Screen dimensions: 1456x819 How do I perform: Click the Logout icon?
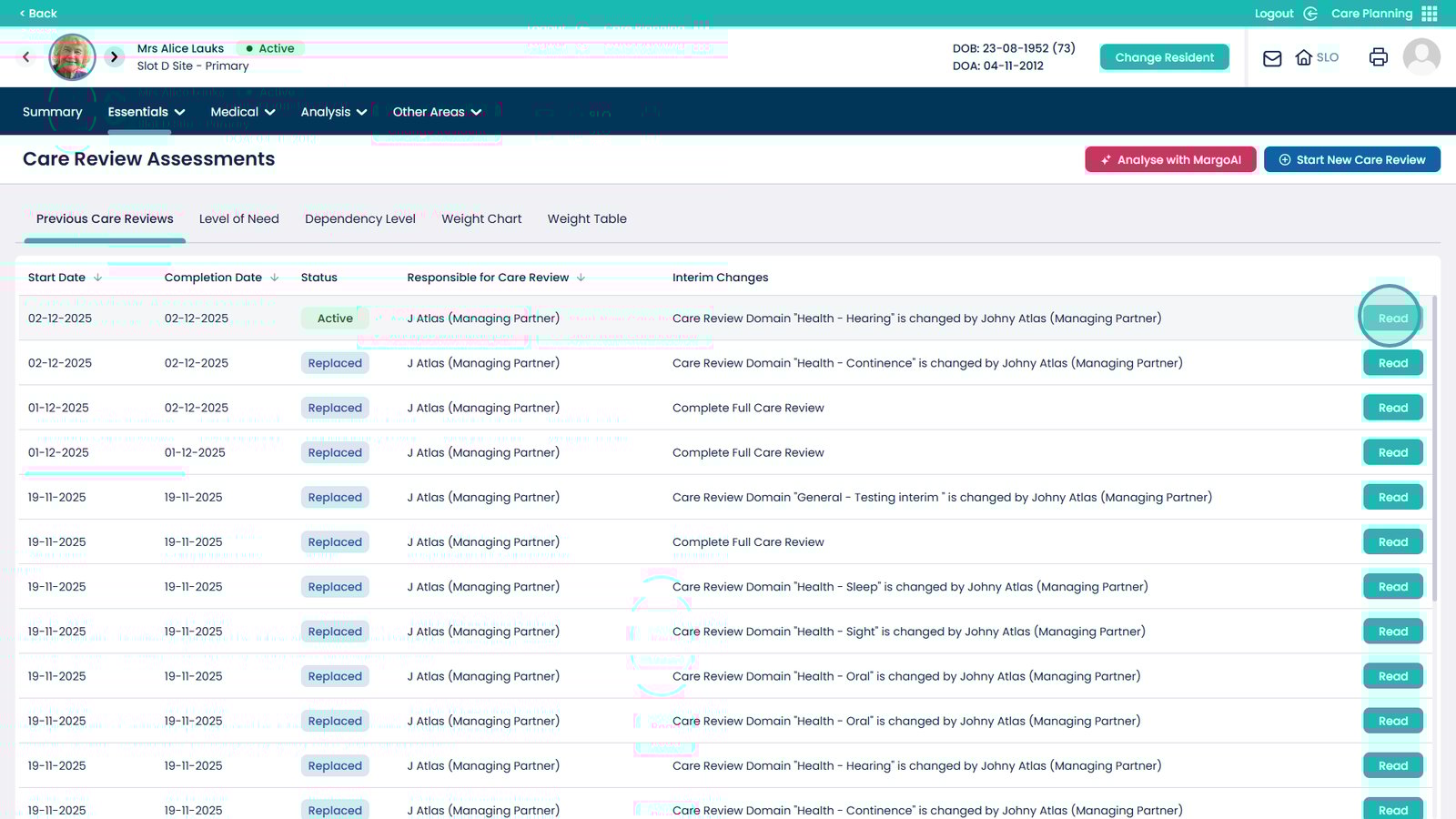pyautogui.click(x=1310, y=14)
